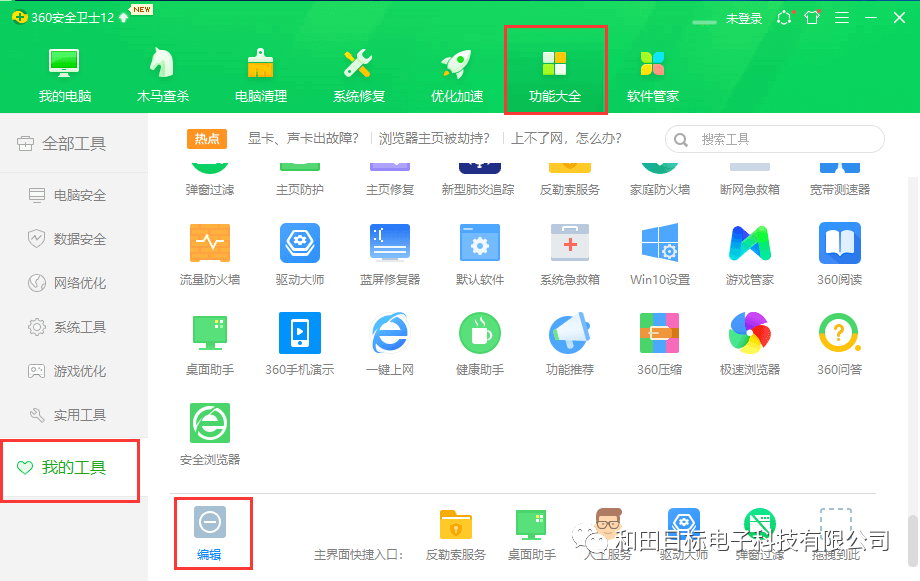Open 断网急救箱 tool

(x=750, y=181)
